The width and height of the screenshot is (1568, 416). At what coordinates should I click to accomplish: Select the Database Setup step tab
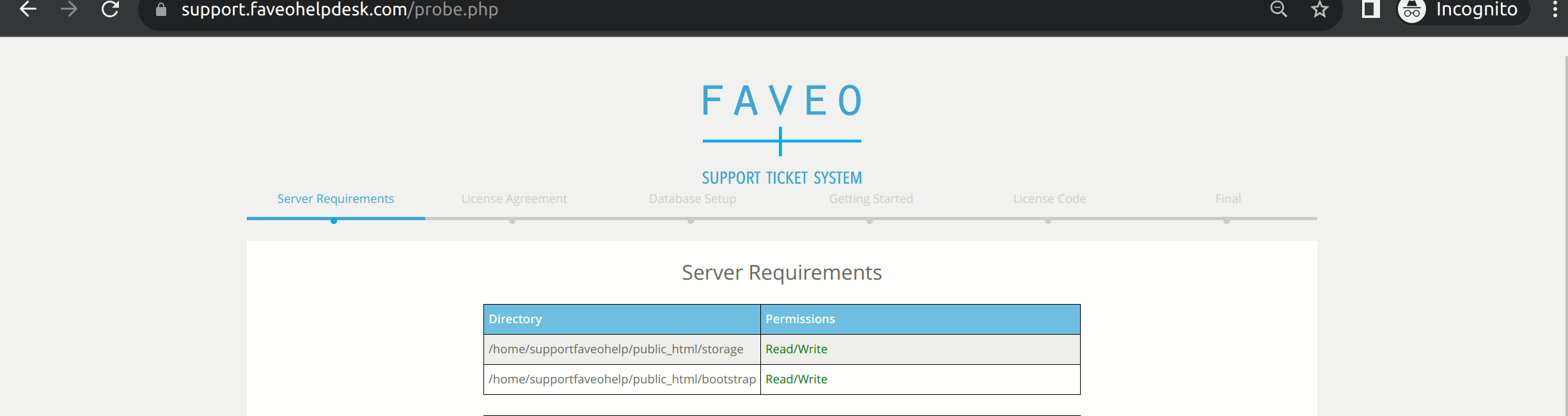tap(693, 199)
